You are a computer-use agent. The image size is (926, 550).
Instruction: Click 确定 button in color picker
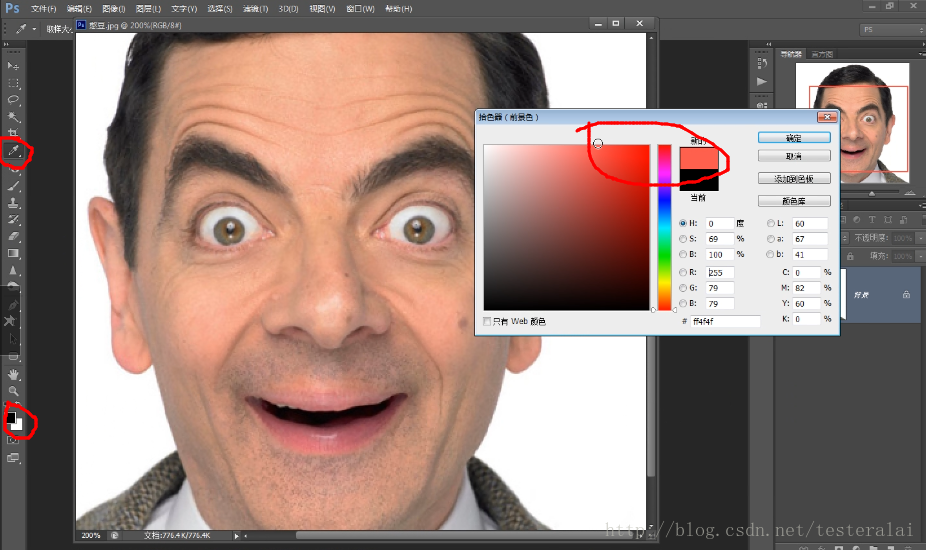[x=794, y=138]
